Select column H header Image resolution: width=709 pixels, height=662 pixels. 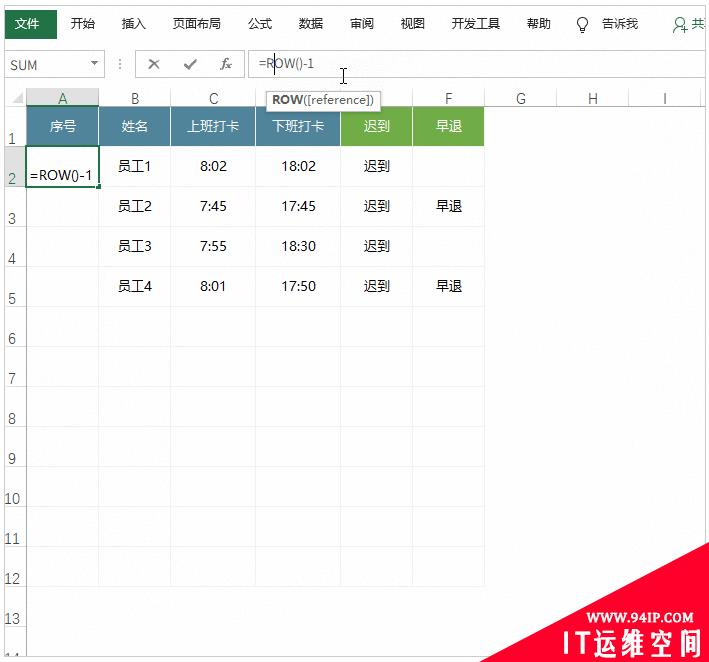tap(593, 98)
